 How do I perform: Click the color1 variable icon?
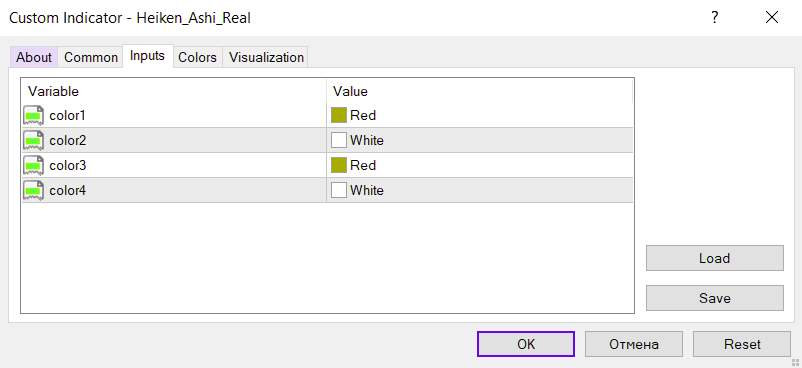tap(33, 116)
